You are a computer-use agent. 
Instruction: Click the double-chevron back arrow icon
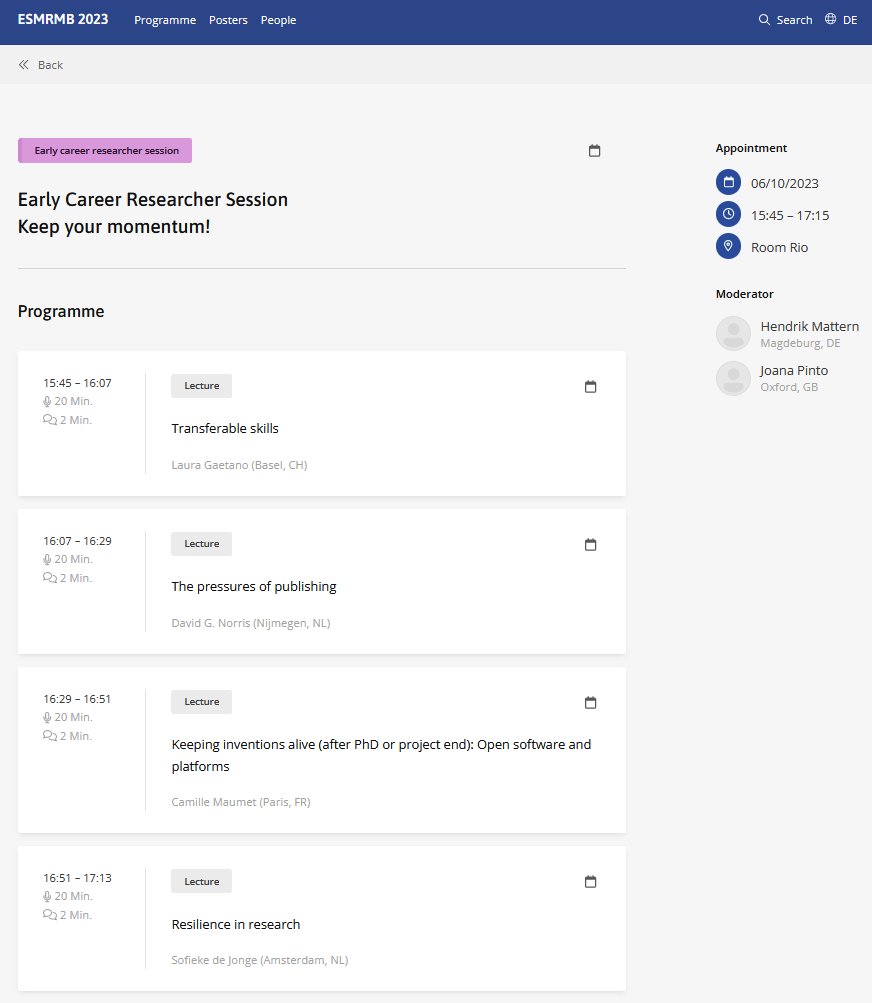point(24,65)
